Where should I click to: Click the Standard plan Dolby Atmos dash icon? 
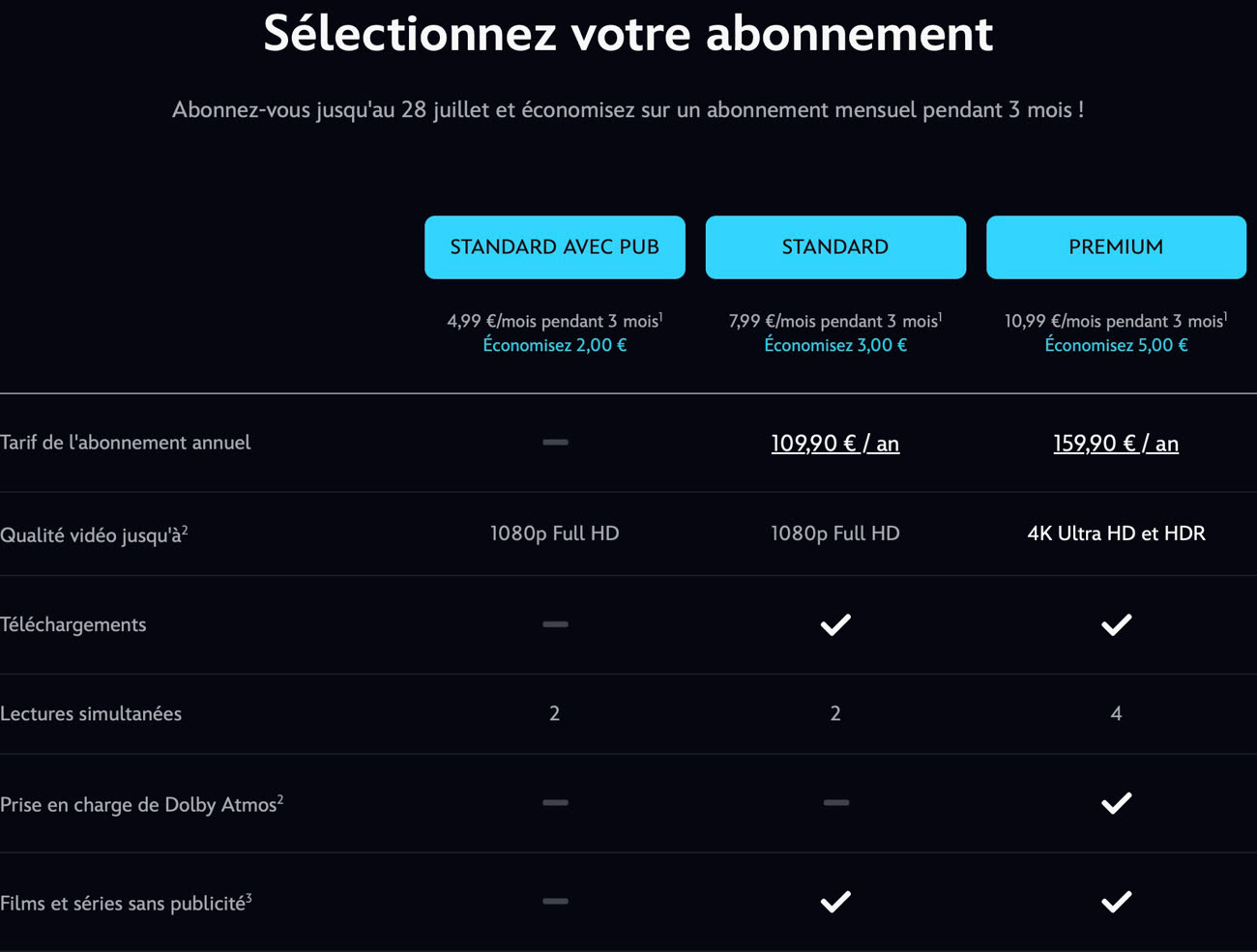(836, 802)
